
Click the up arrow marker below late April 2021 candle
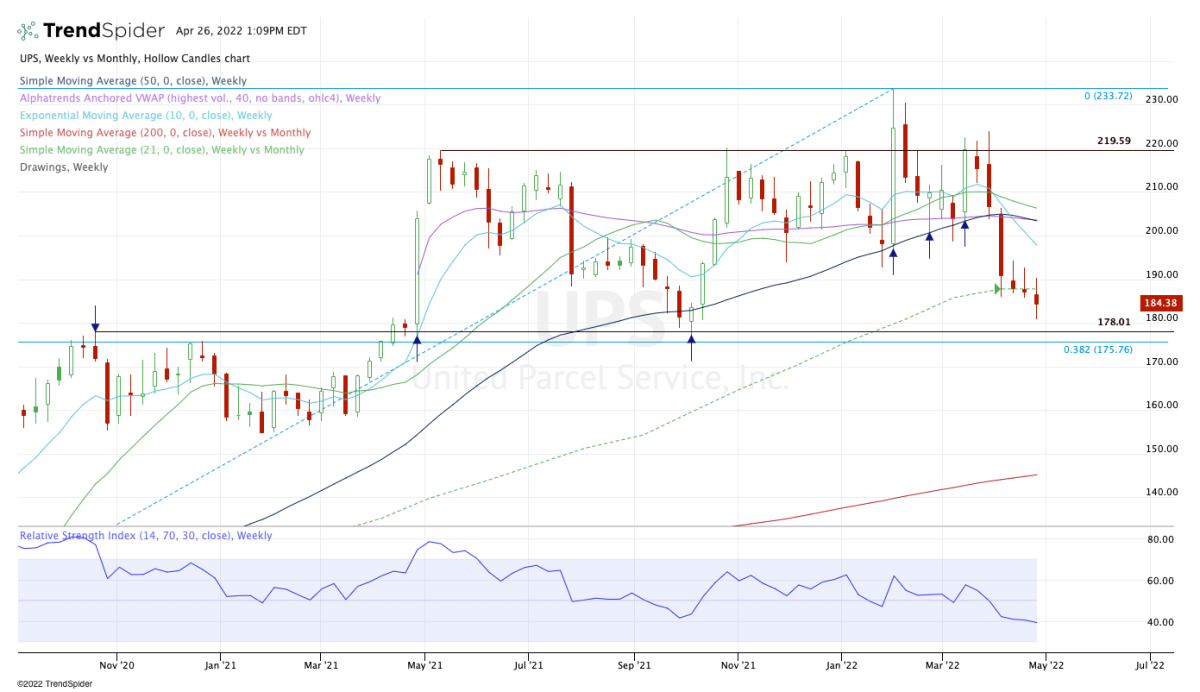pyautogui.click(x=417, y=341)
